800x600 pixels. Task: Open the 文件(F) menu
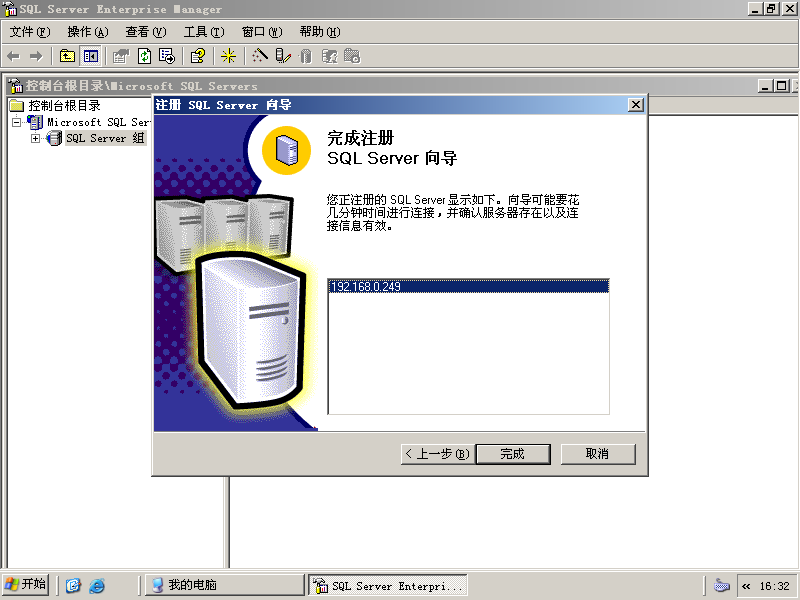[30, 32]
